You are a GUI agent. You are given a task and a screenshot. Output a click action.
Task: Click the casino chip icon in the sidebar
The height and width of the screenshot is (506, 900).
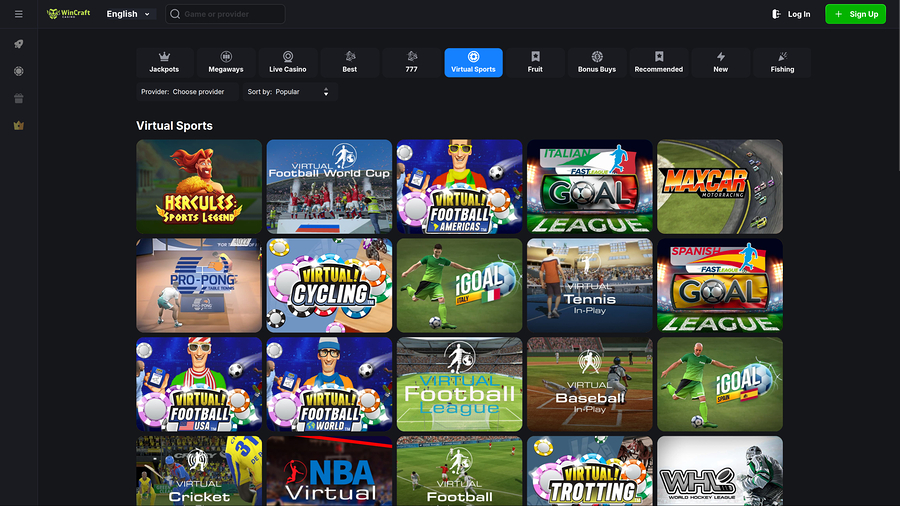pyautogui.click(x=18, y=71)
